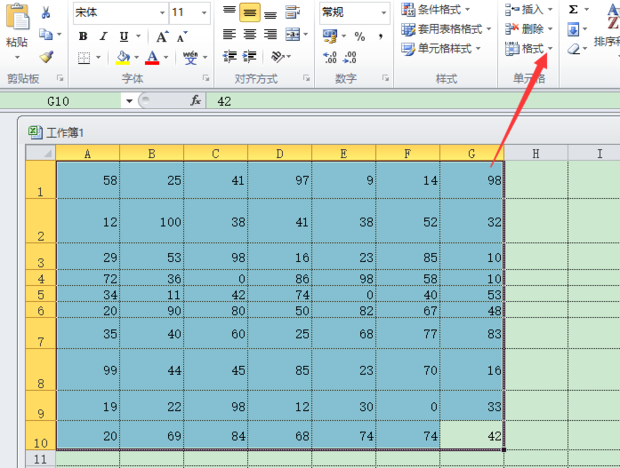Click Merge and Center icon

[x=293, y=35]
